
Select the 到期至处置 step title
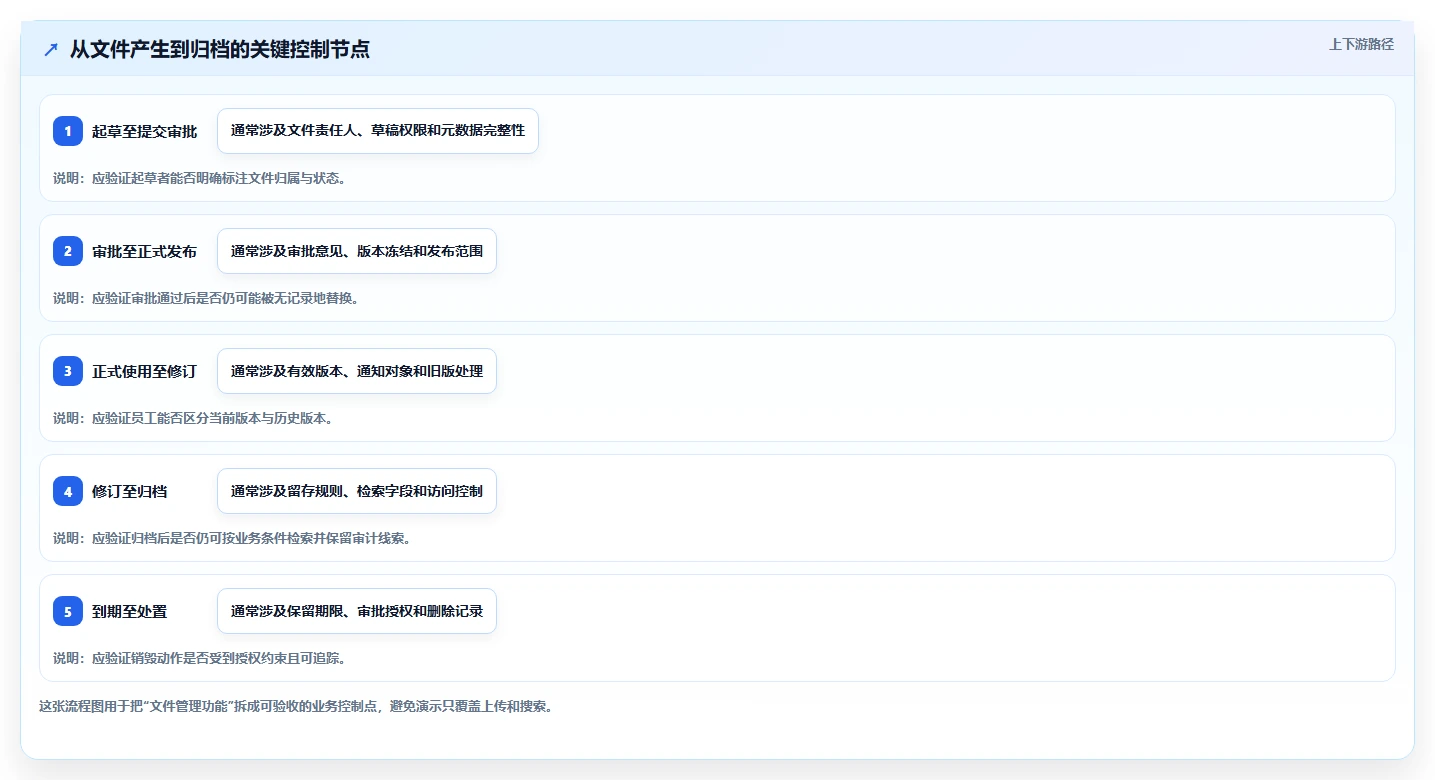click(x=130, y=611)
